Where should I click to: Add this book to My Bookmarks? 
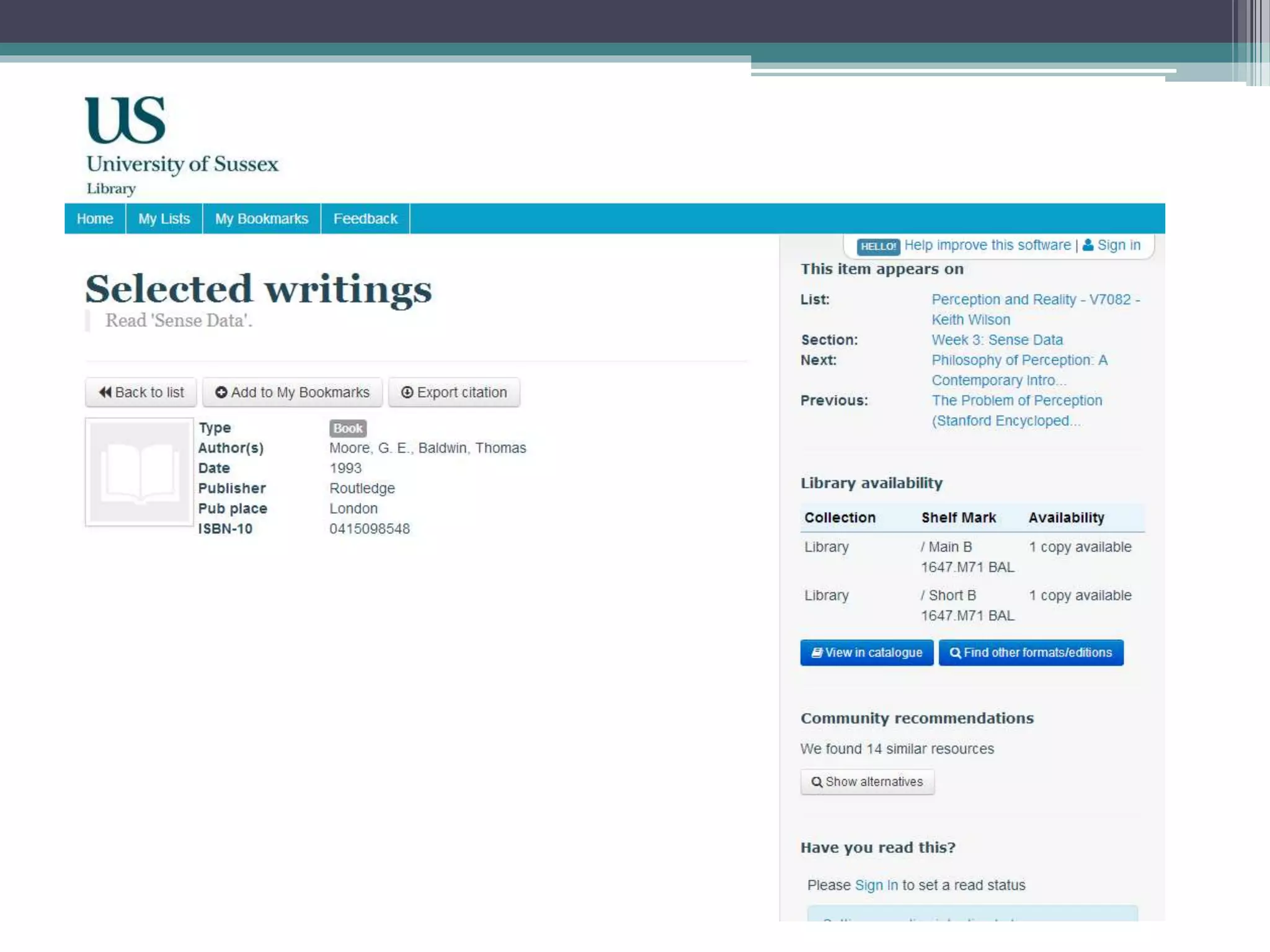292,392
